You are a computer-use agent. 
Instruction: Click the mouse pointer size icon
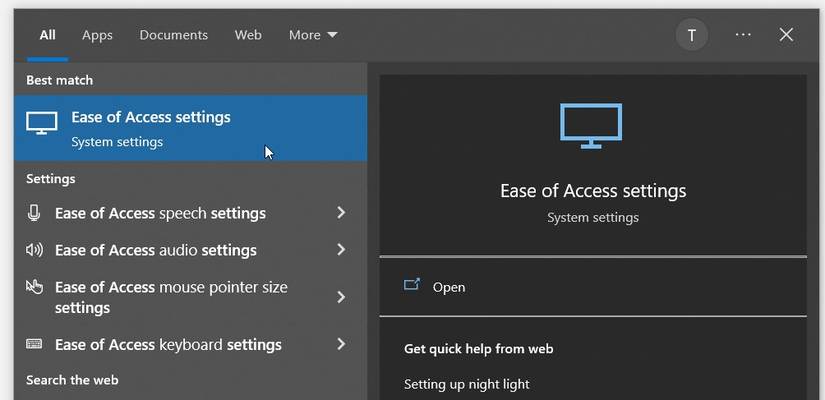pyautogui.click(x=34, y=288)
